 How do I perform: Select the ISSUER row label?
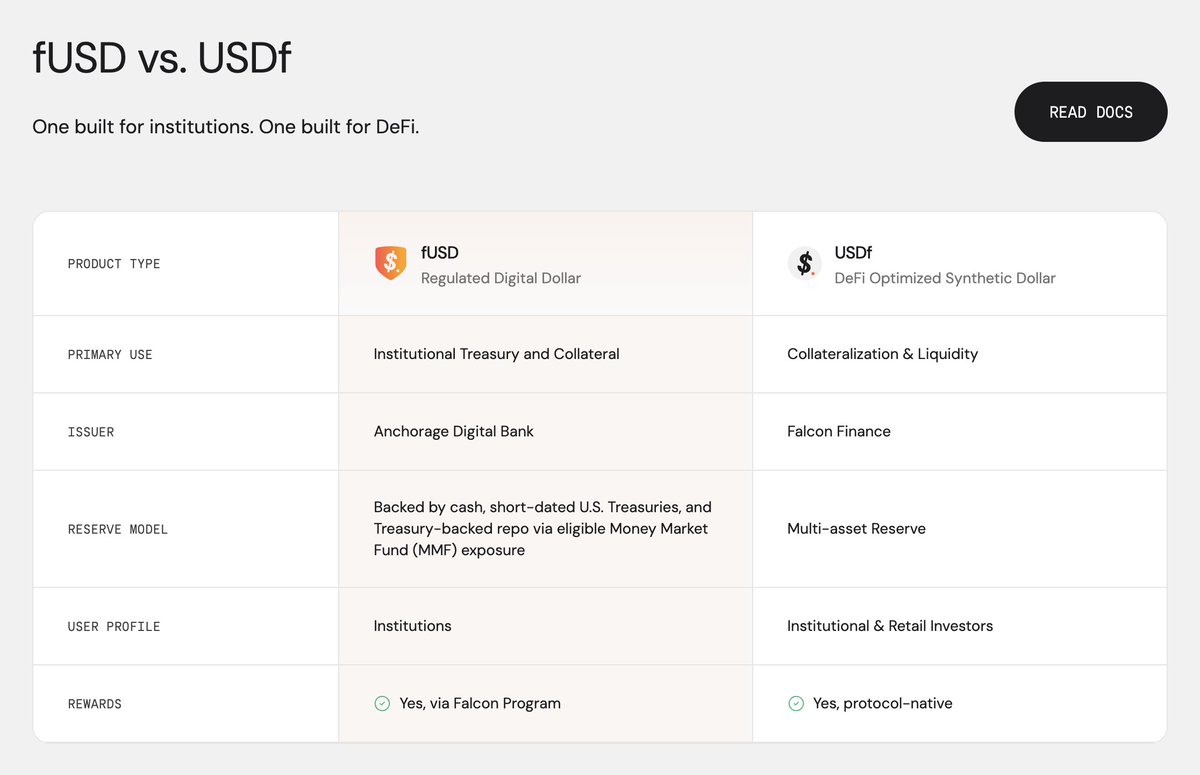pyautogui.click(x=91, y=432)
